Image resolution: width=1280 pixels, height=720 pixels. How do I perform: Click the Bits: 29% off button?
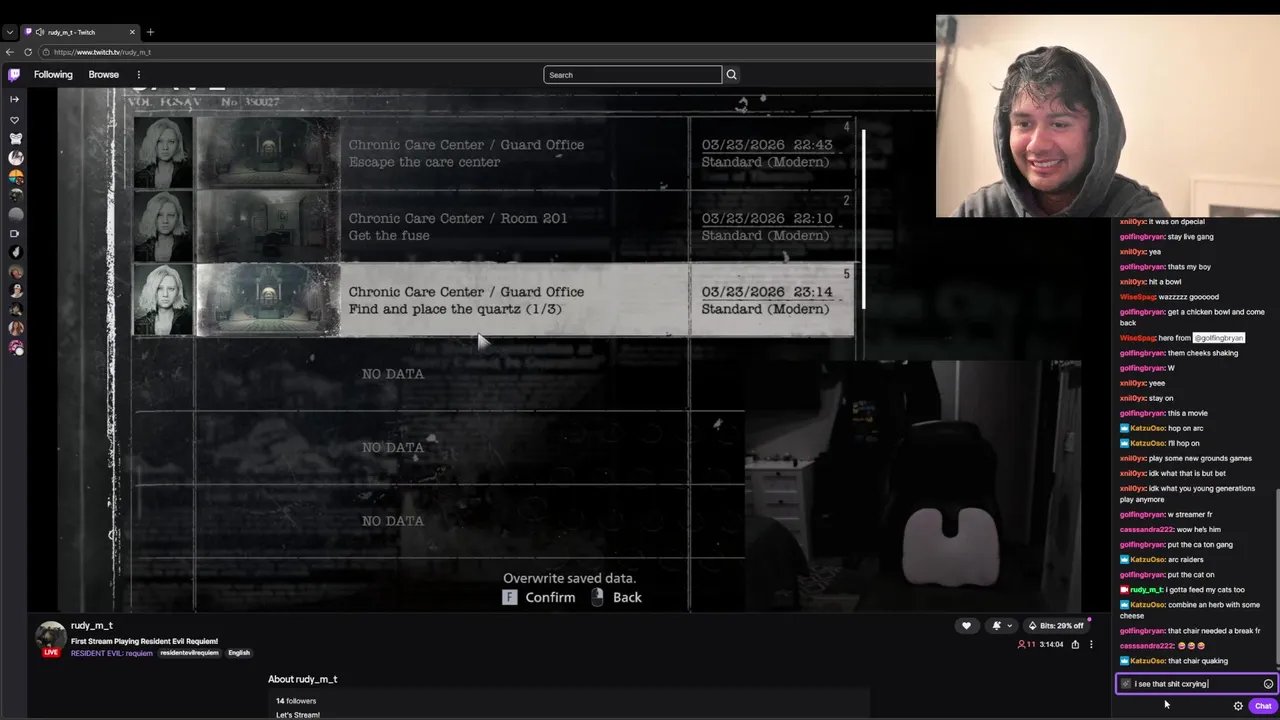1055,626
